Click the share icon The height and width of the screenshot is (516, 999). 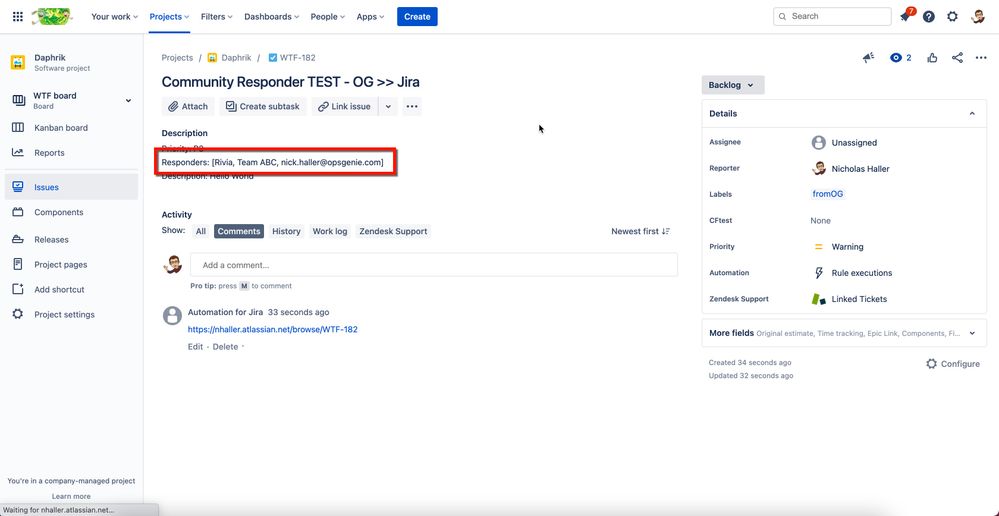pyautogui.click(x=957, y=58)
